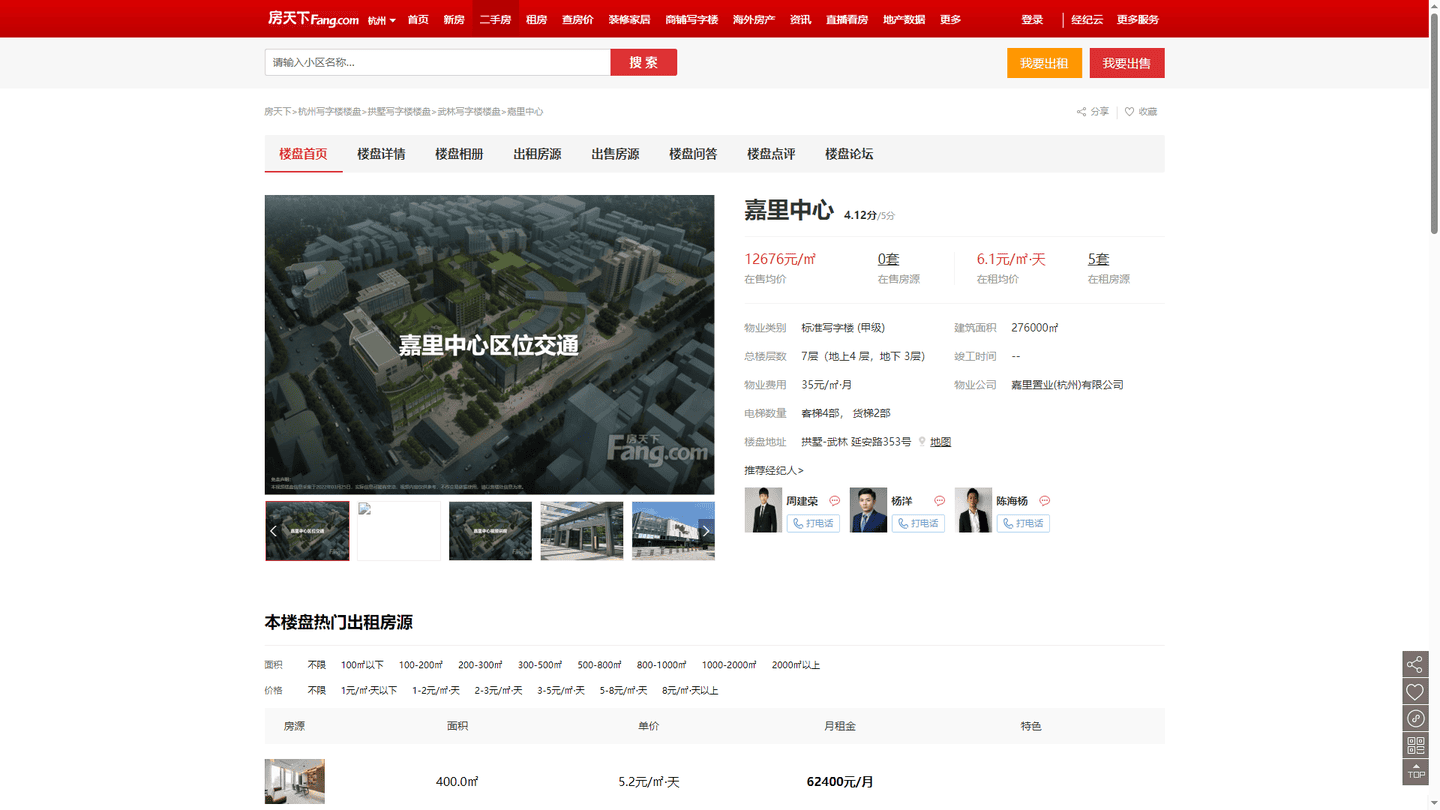1440x810 pixels.
Task: Click the floating QR code icon
Action: 1415,745
